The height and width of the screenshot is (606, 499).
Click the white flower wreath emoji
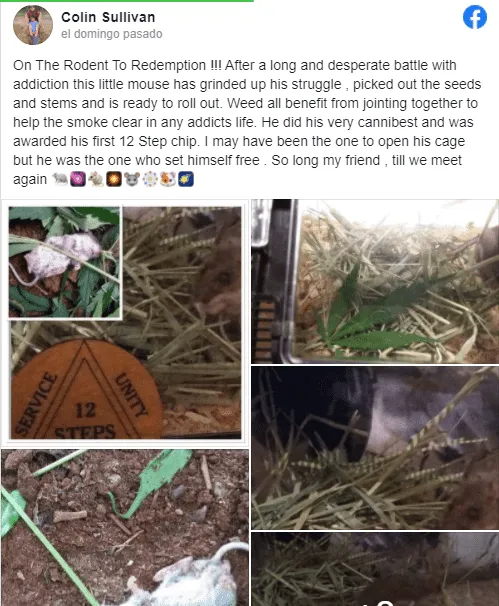pos(150,179)
